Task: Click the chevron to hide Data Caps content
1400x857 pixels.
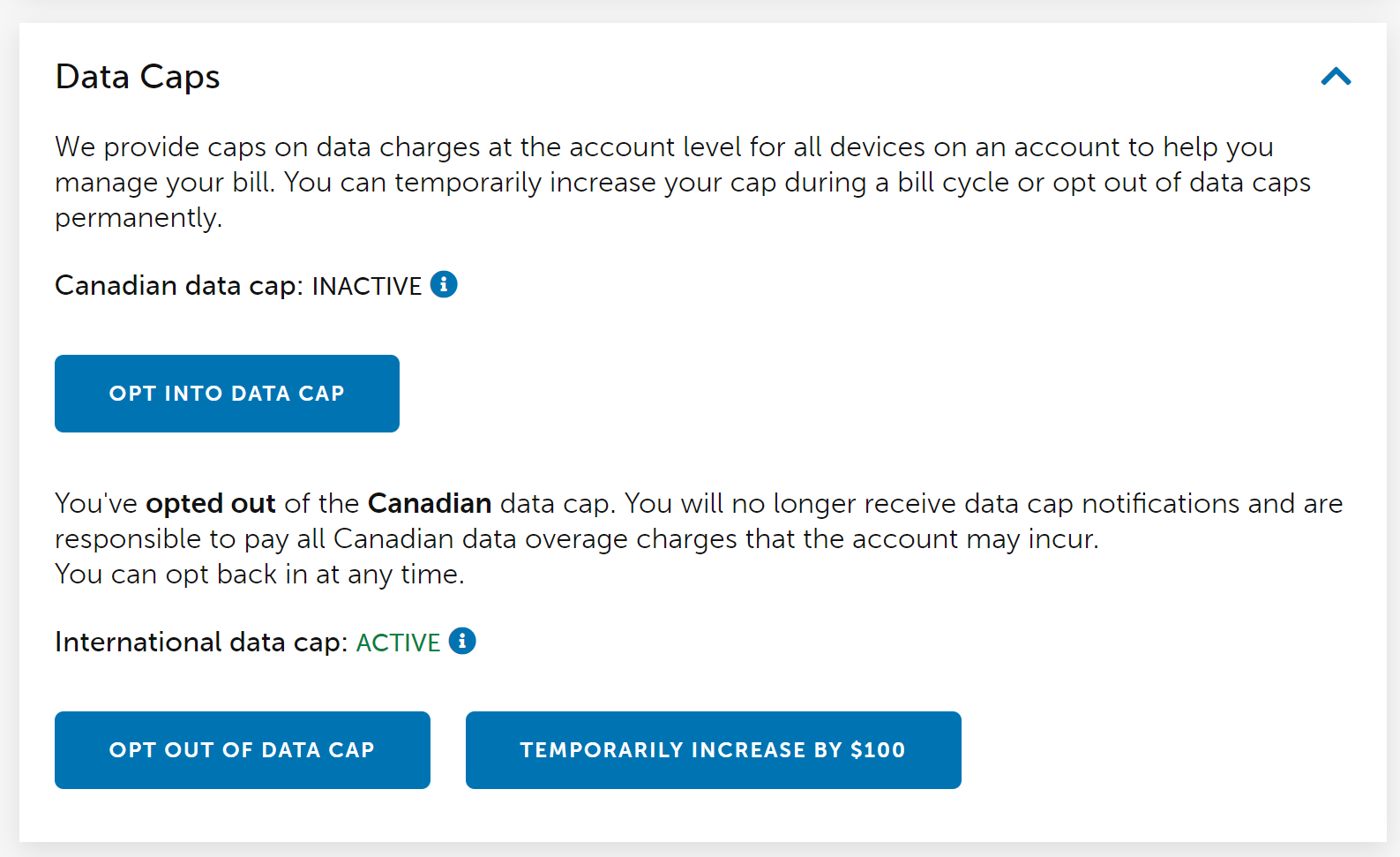Action: point(1336,77)
